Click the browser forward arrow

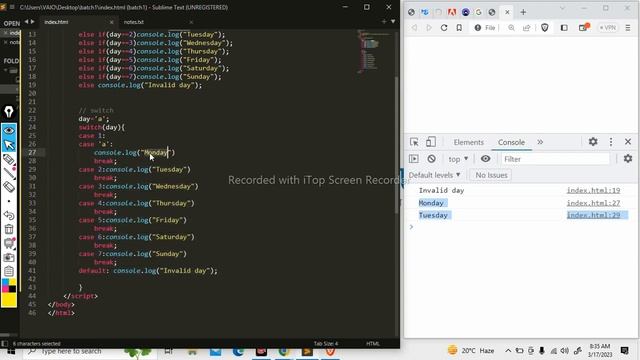tap(429, 28)
